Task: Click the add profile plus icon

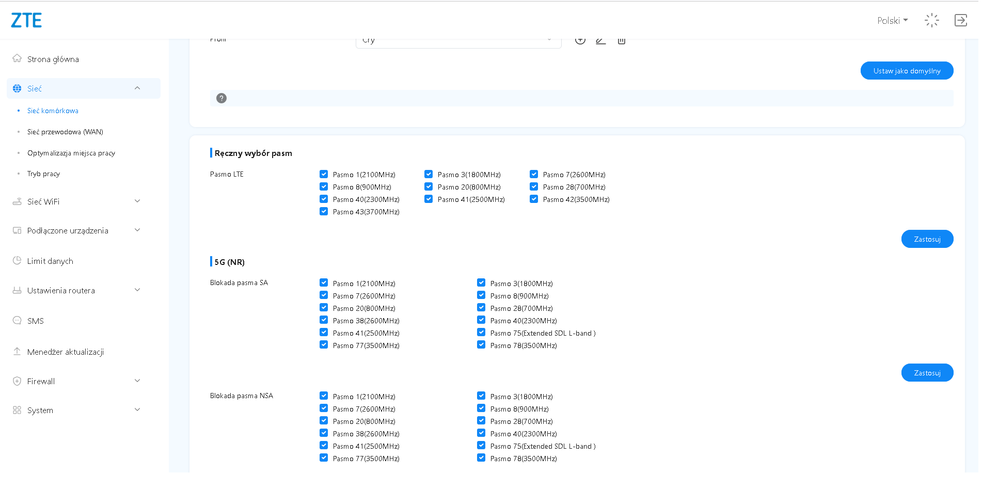Action: click(x=580, y=40)
